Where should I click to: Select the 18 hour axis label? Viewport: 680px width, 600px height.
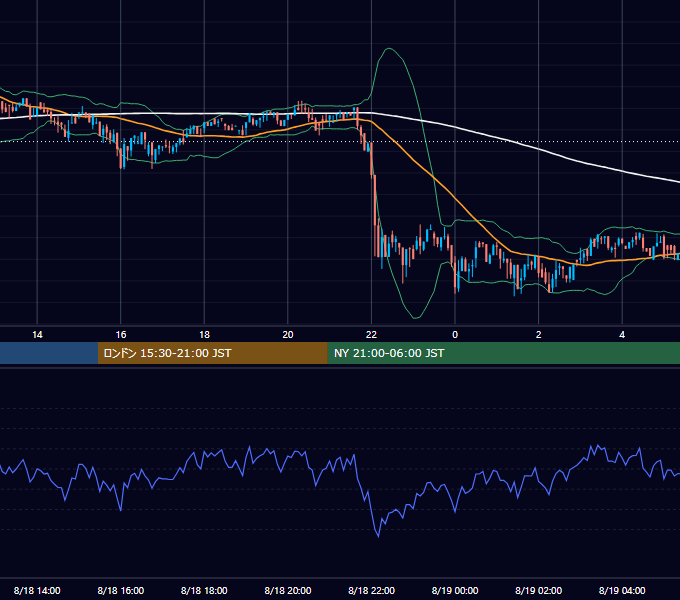click(204, 335)
